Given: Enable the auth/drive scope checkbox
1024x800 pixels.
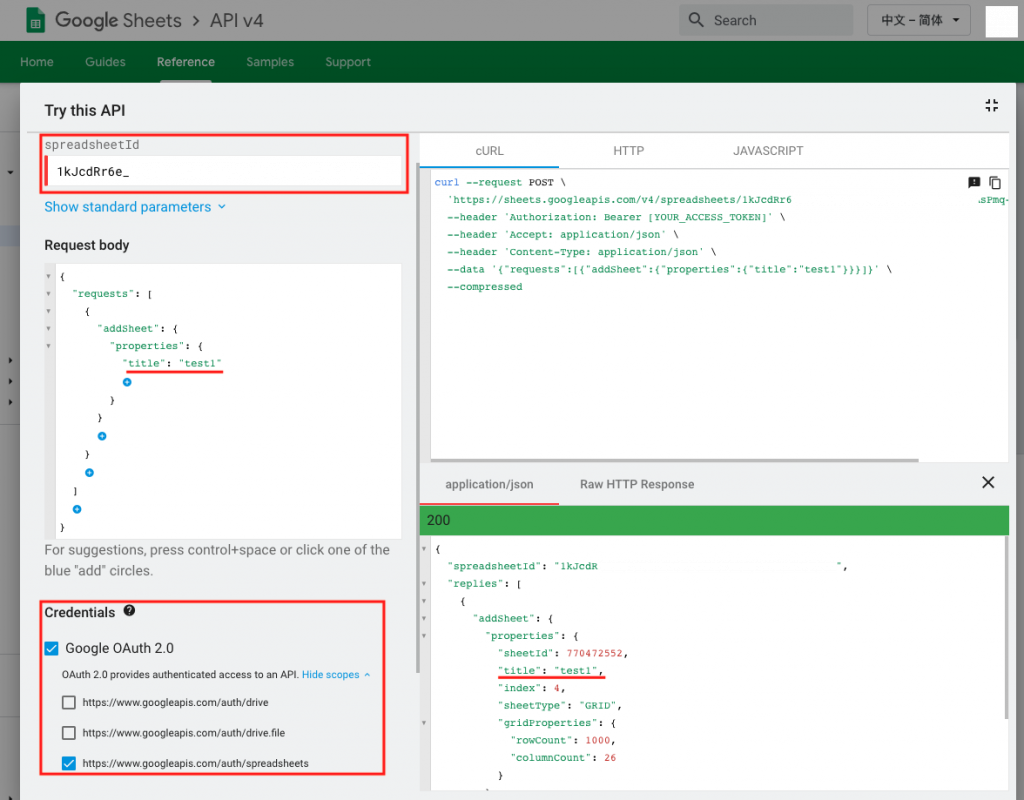Looking at the screenshot, I should tap(69, 703).
